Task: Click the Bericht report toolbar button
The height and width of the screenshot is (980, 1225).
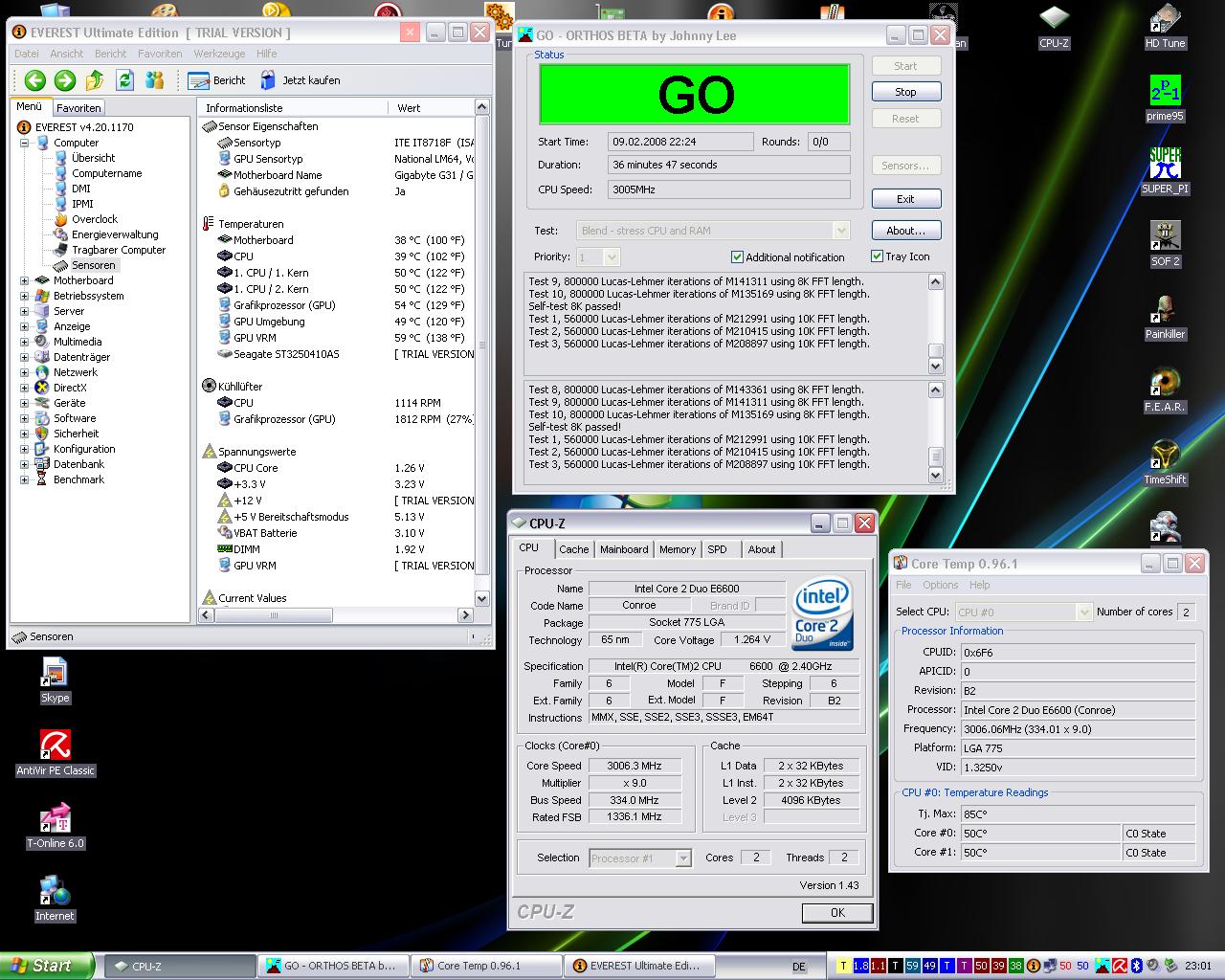Action: pyautogui.click(x=217, y=80)
